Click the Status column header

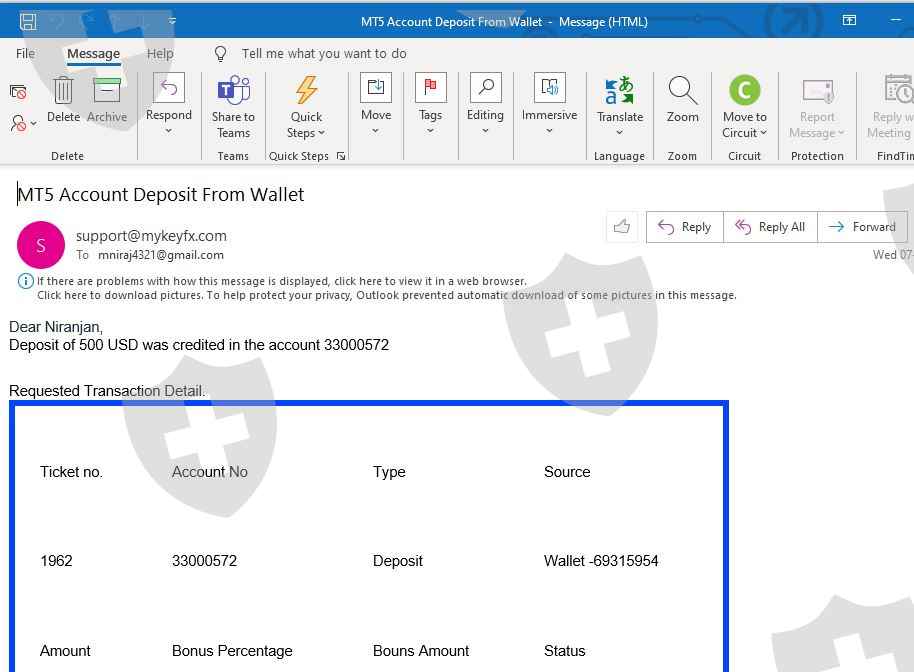click(564, 651)
